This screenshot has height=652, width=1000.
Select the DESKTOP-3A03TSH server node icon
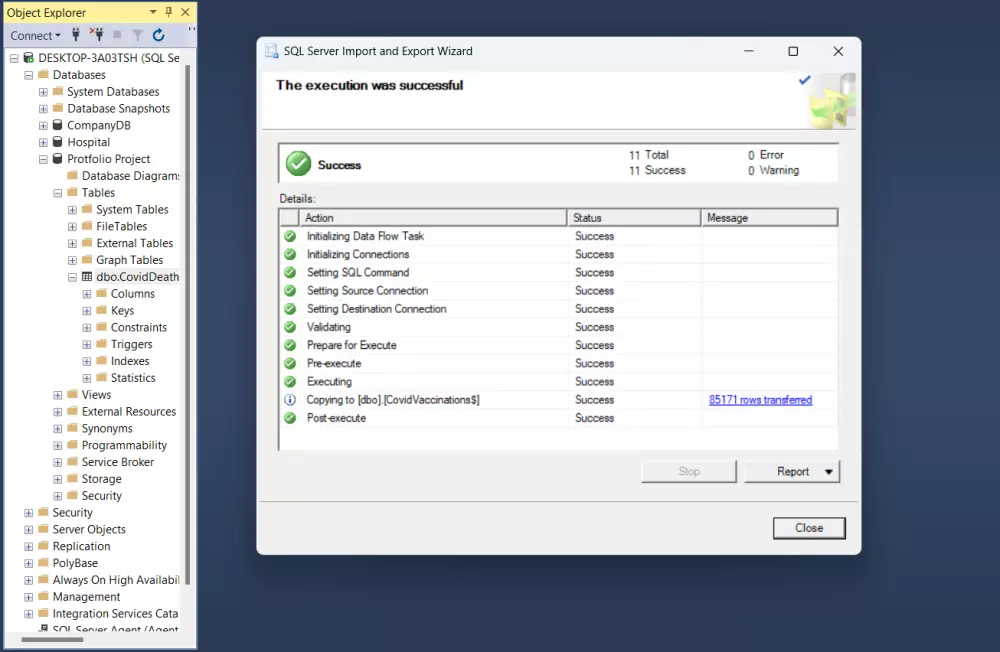[x=29, y=57]
